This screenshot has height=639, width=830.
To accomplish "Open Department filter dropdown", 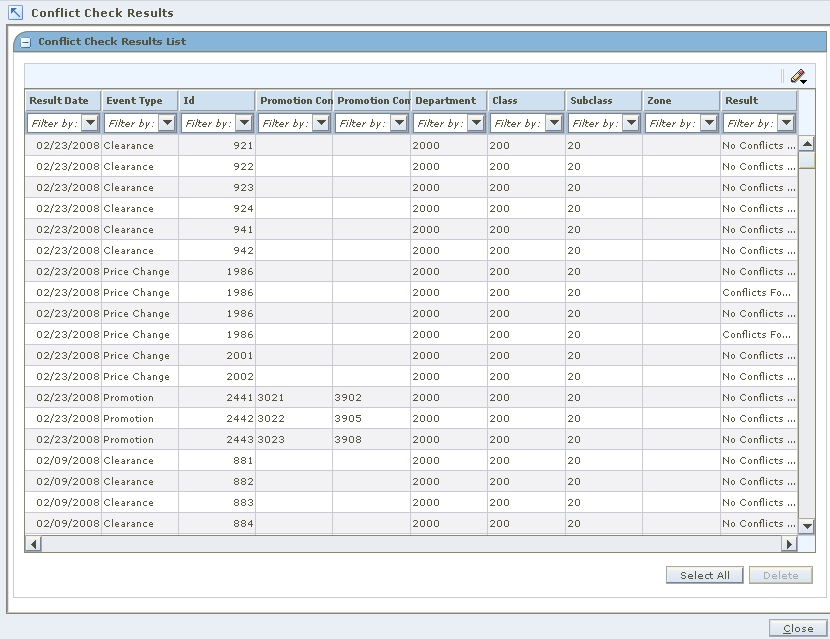I will 476,123.
